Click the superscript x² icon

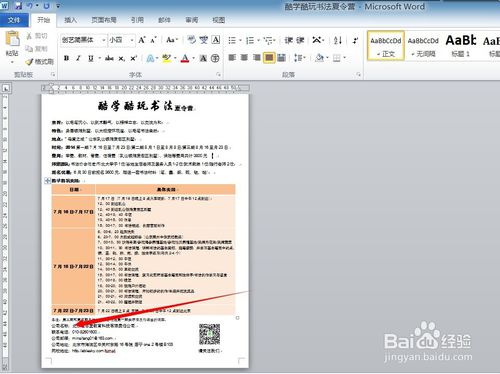tap(134, 58)
